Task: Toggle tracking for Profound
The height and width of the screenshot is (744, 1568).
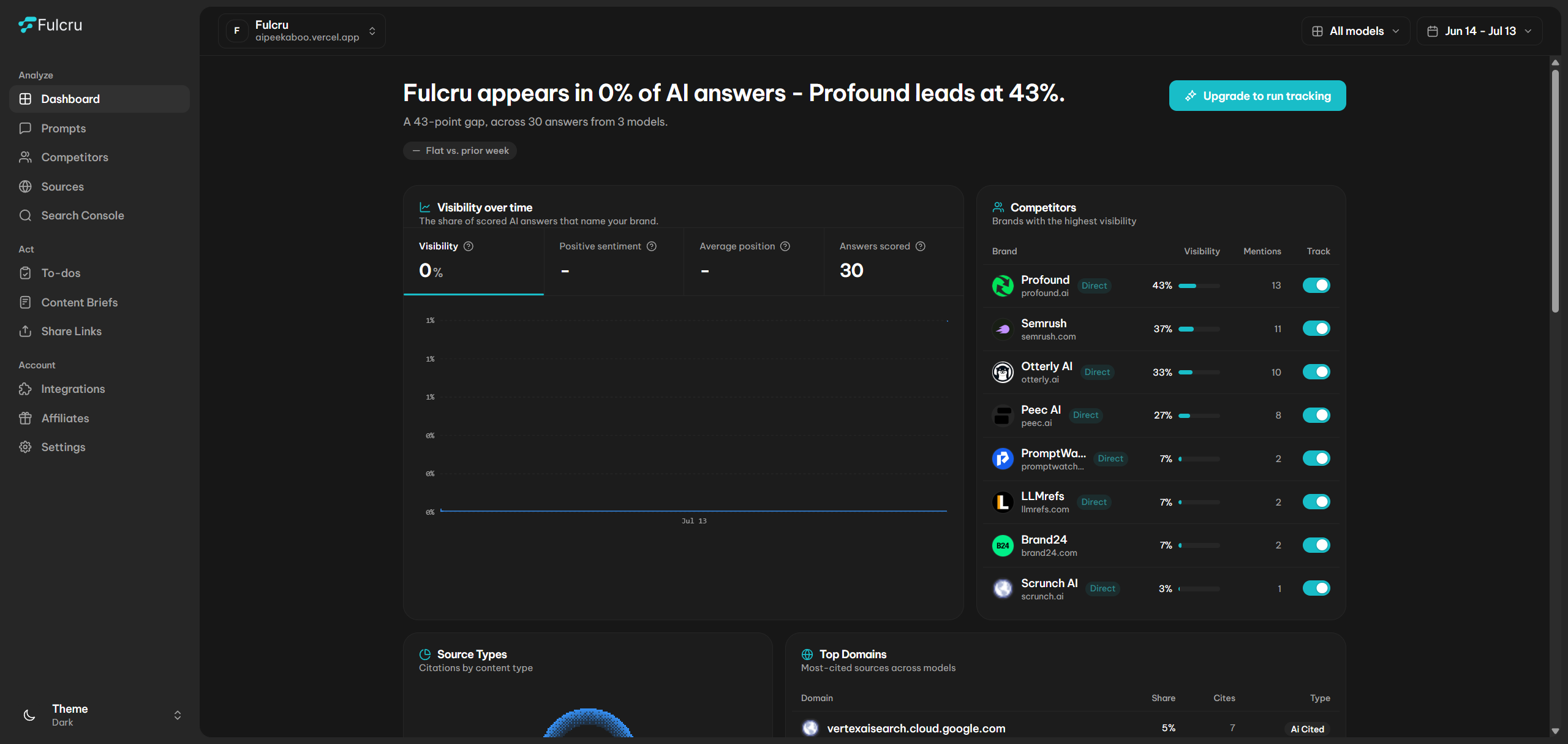Action: tap(1316, 285)
